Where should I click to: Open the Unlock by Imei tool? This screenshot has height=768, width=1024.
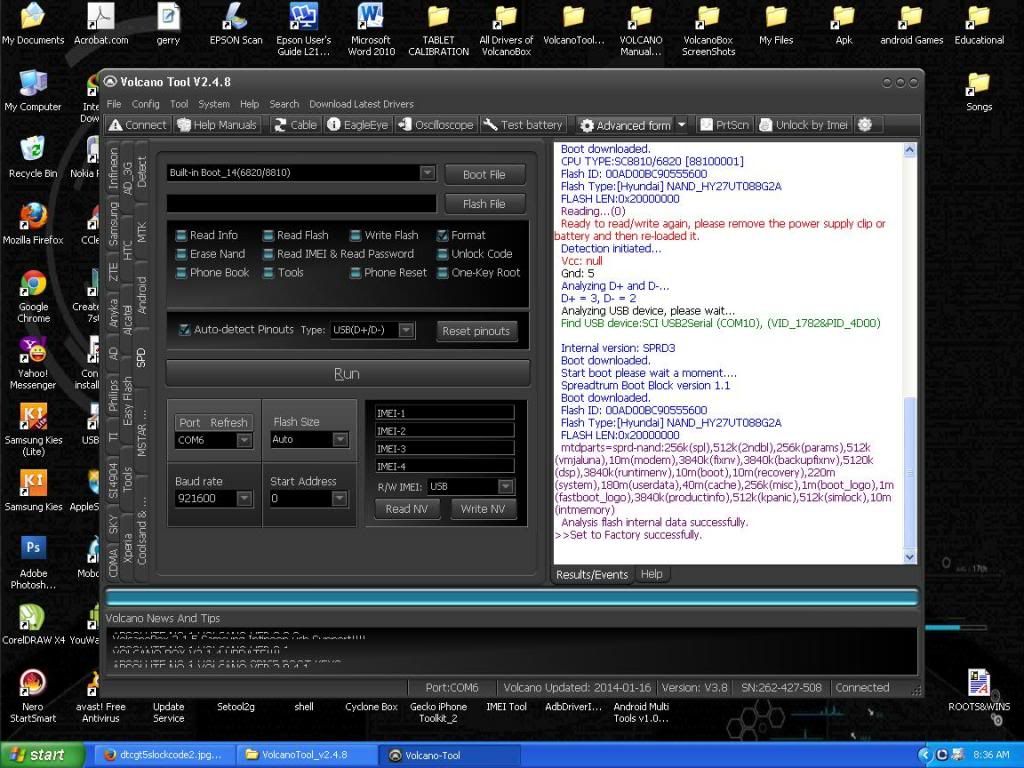(803, 125)
